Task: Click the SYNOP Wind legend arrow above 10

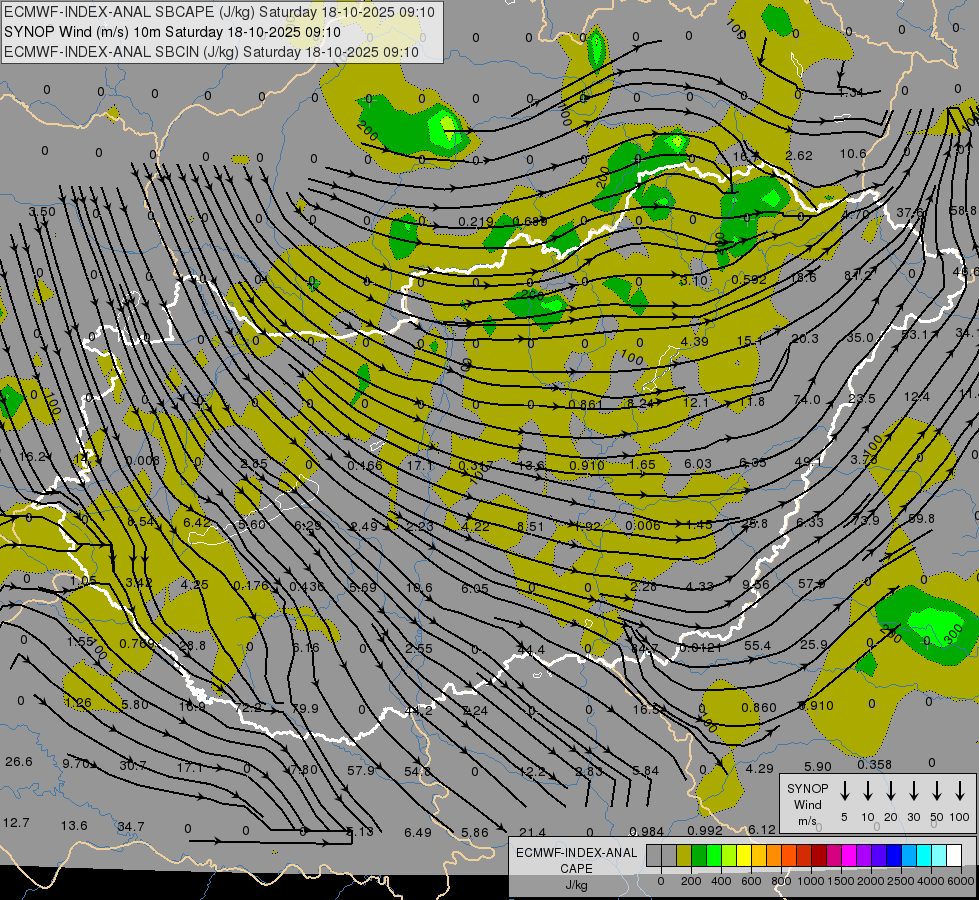Action: (x=867, y=791)
